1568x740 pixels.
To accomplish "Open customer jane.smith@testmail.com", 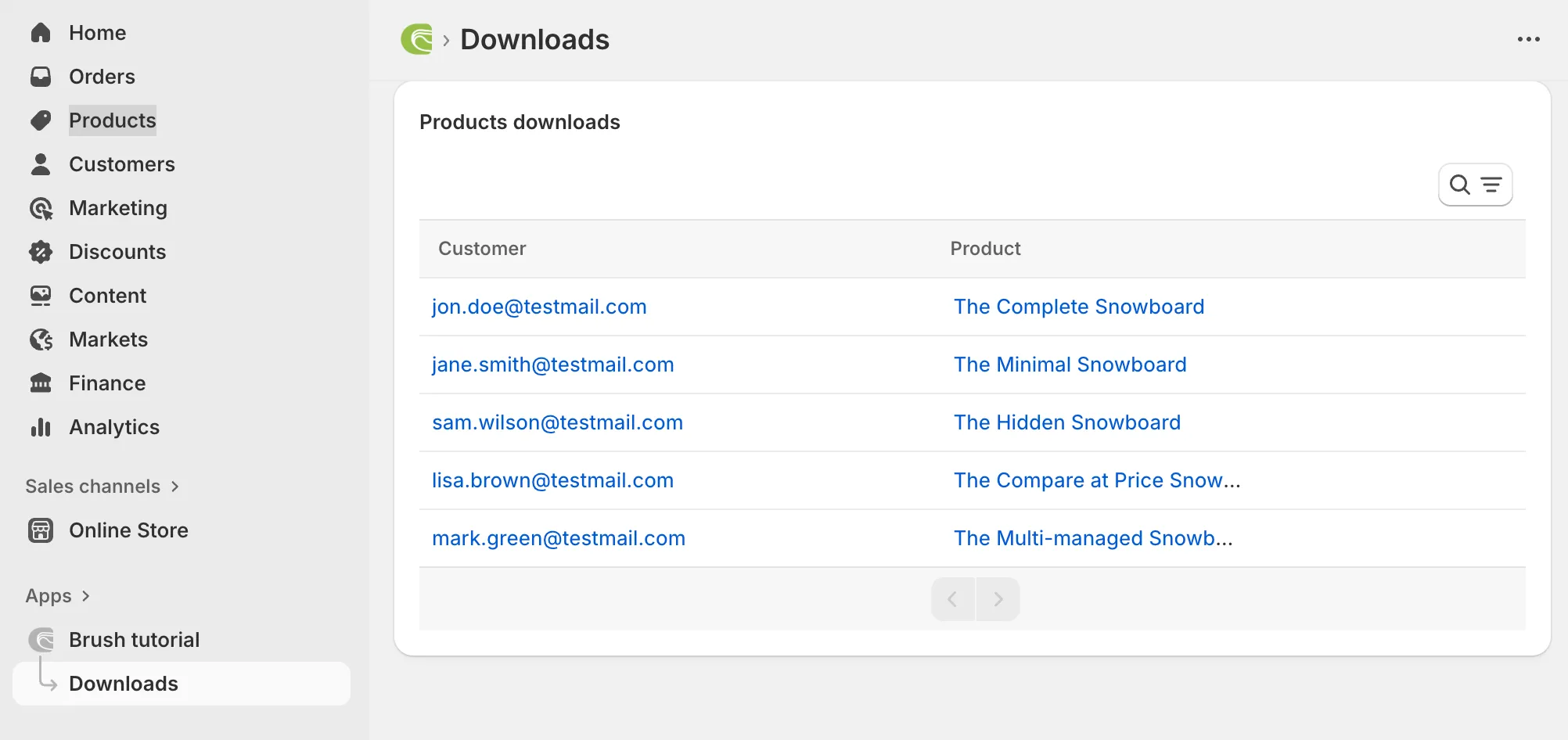I will 552,365.
